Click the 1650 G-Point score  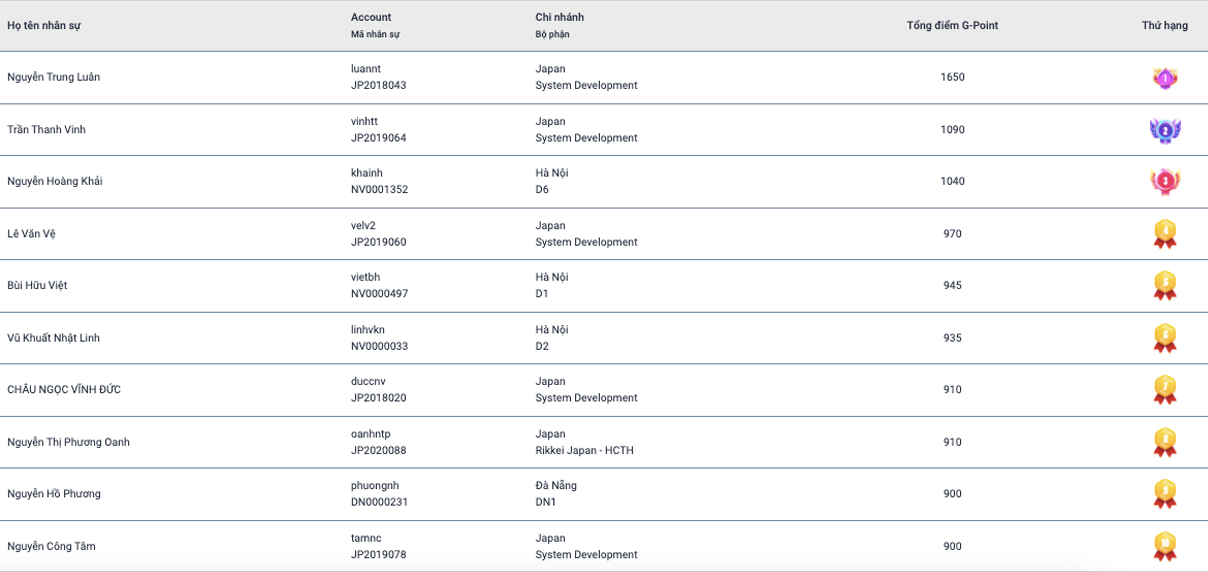coord(952,78)
